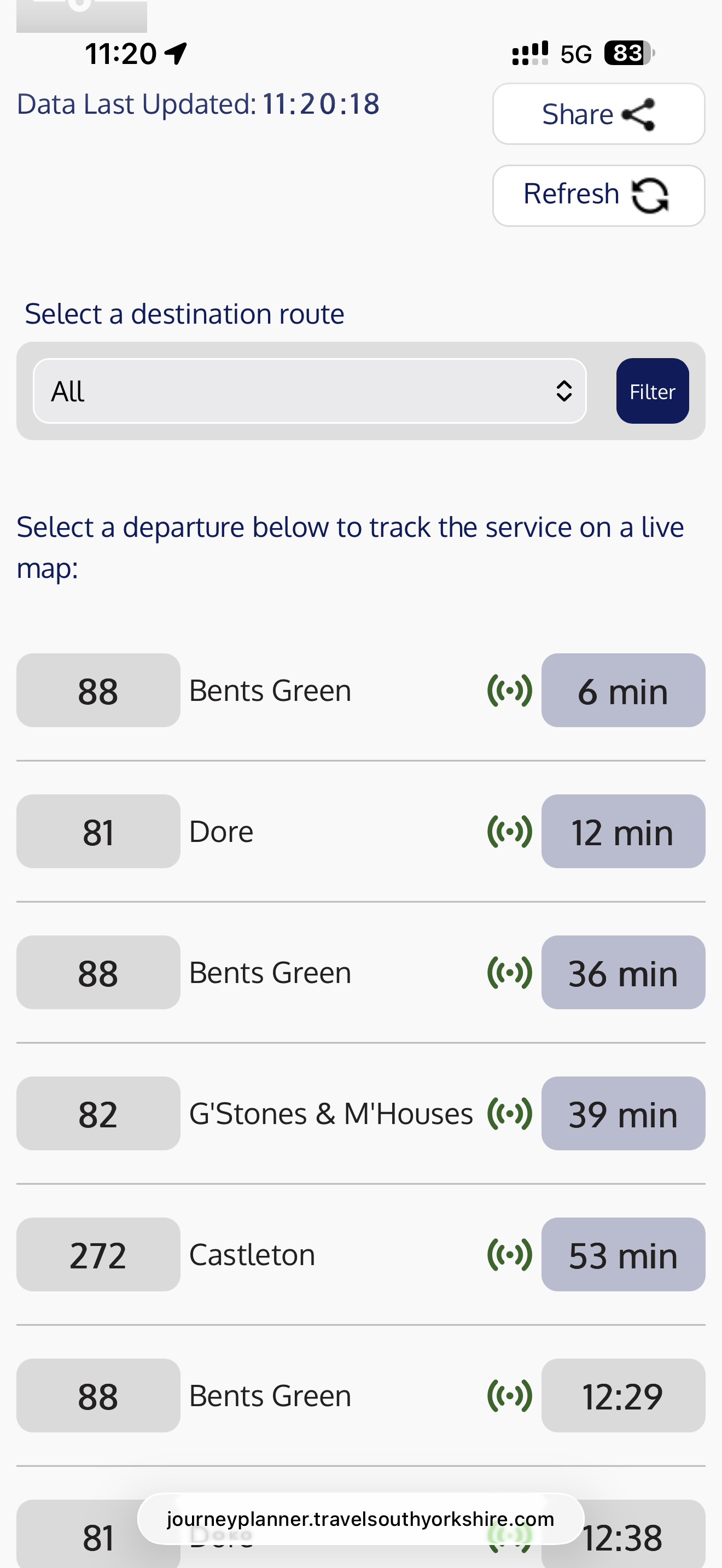Click the up-down chevron on route selector

tap(564, 391)
